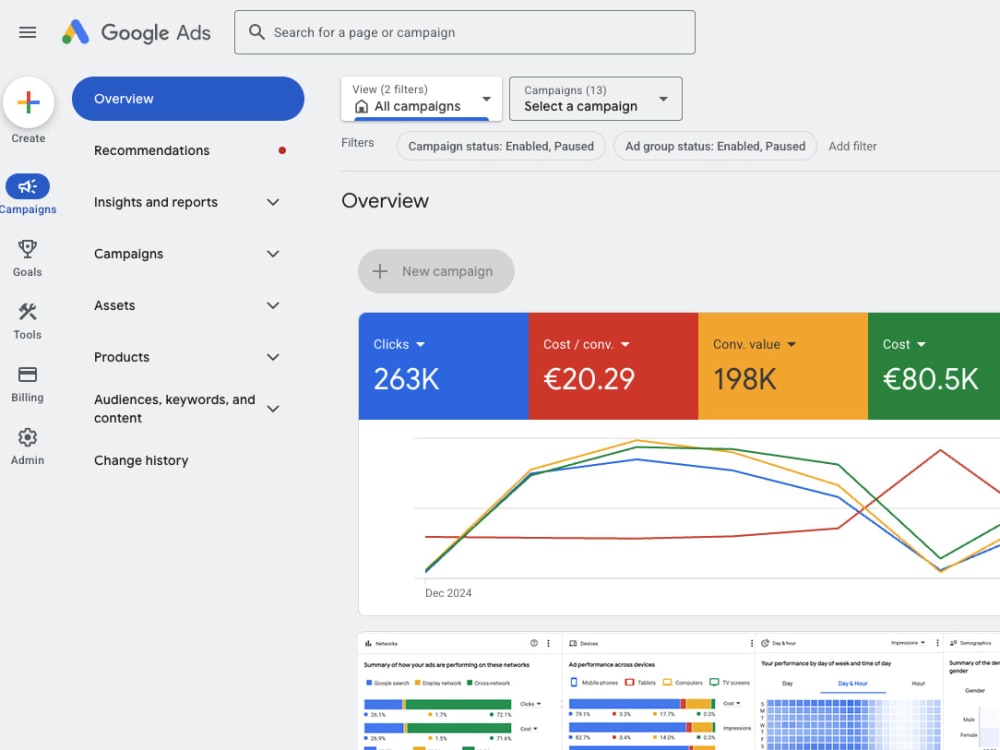Click the orange 198K Conv. value tile
1000x750 pixels.
[783, 366]
